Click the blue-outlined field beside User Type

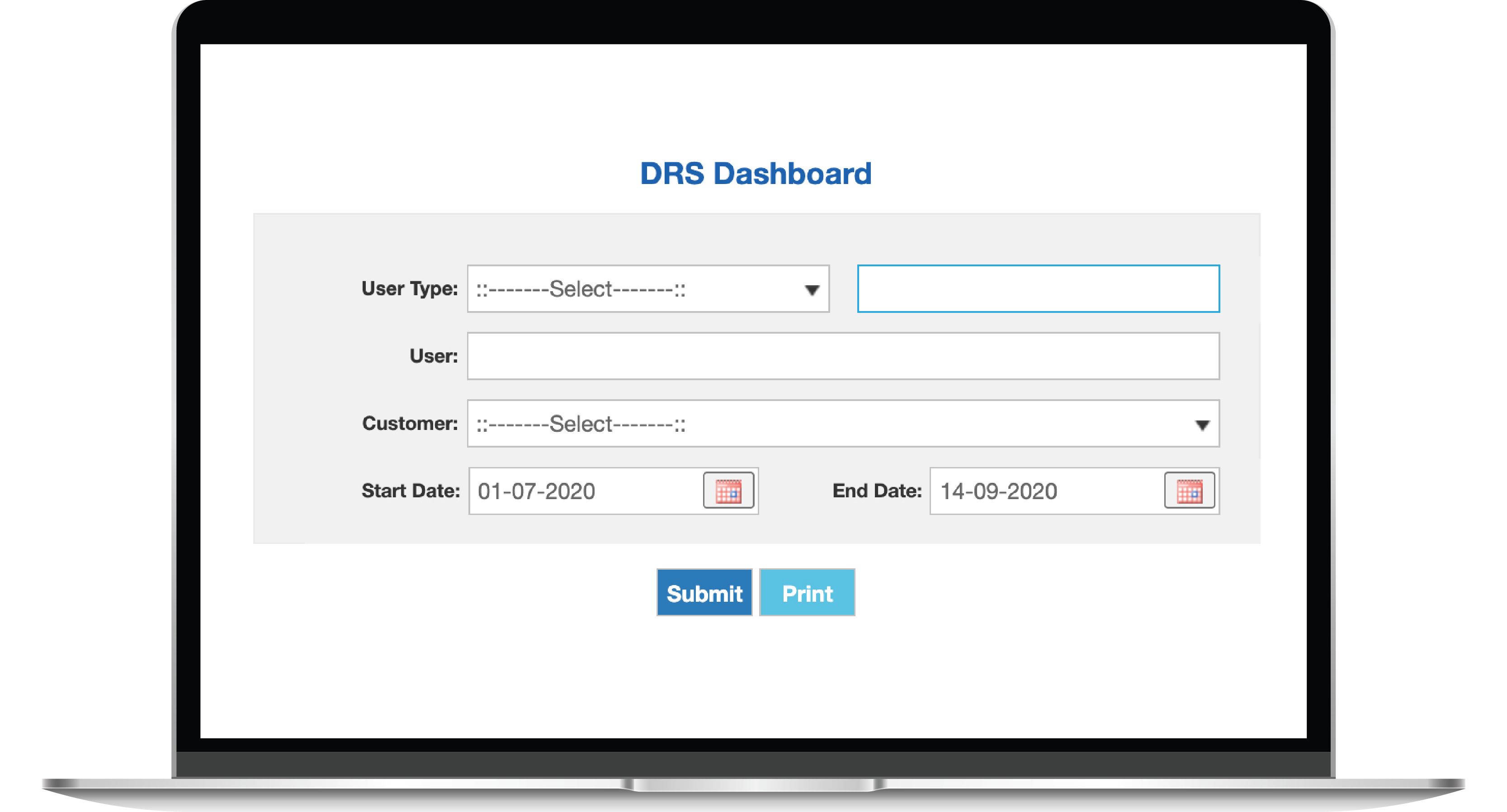pos(1038,289)
